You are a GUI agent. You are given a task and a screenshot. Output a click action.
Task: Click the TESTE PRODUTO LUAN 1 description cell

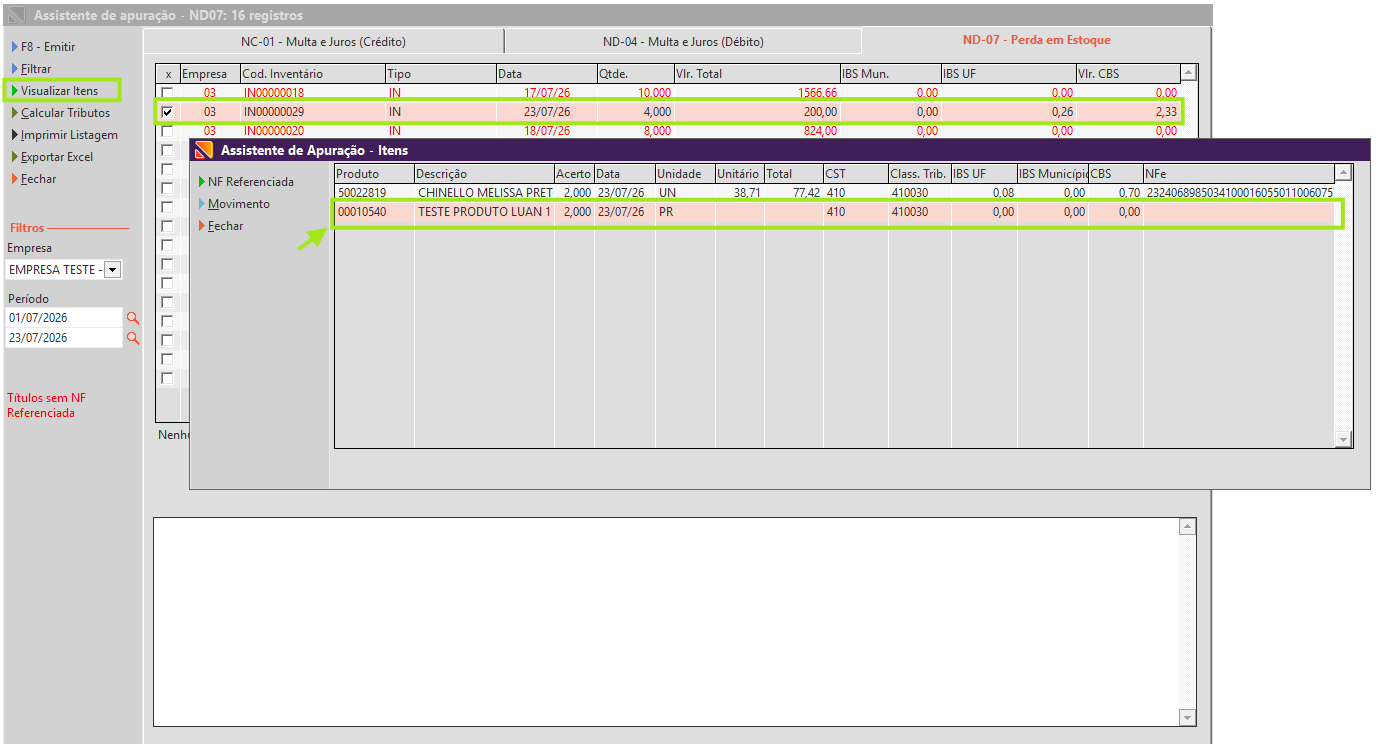click(x=484, y=212)
